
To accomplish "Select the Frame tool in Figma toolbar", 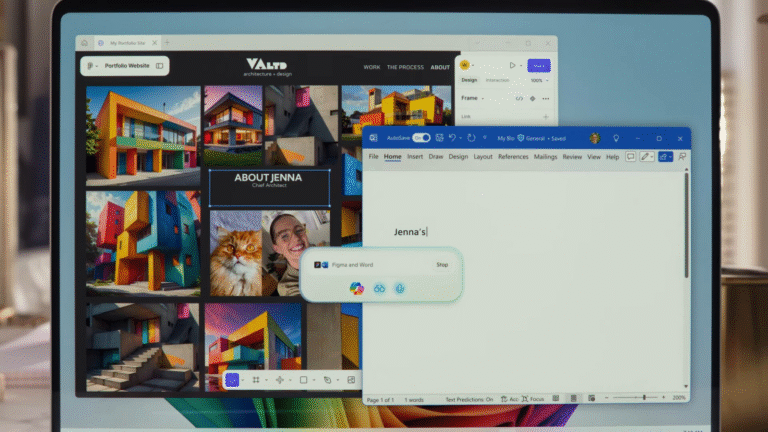I will coord(256,380).
